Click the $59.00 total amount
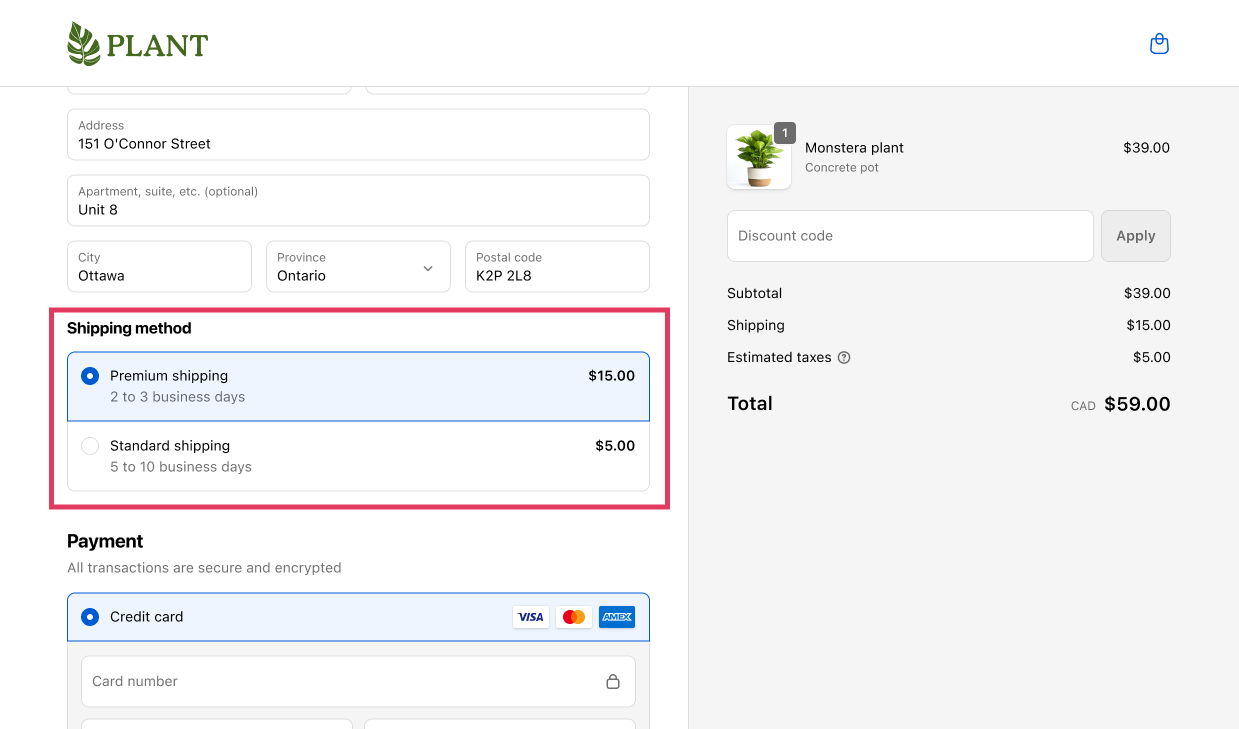The image size is (1239, 729). coord(1137,404)
